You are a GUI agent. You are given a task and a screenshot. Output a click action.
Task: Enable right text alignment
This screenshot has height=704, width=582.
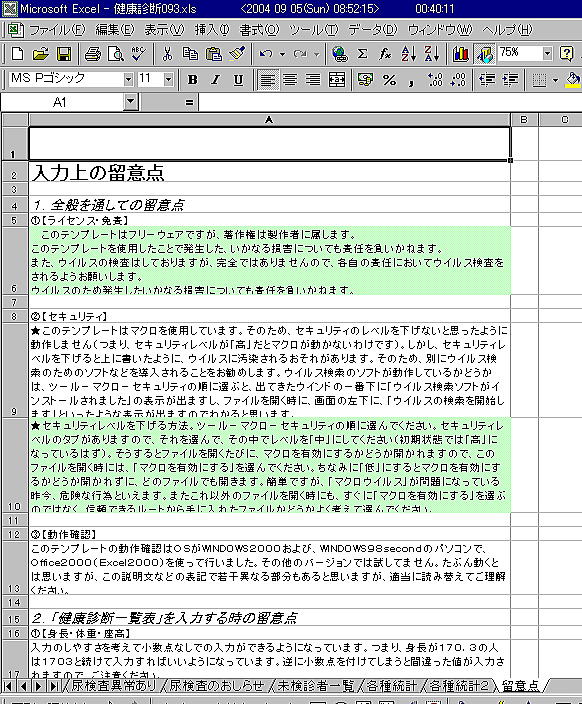pos(313,80)
